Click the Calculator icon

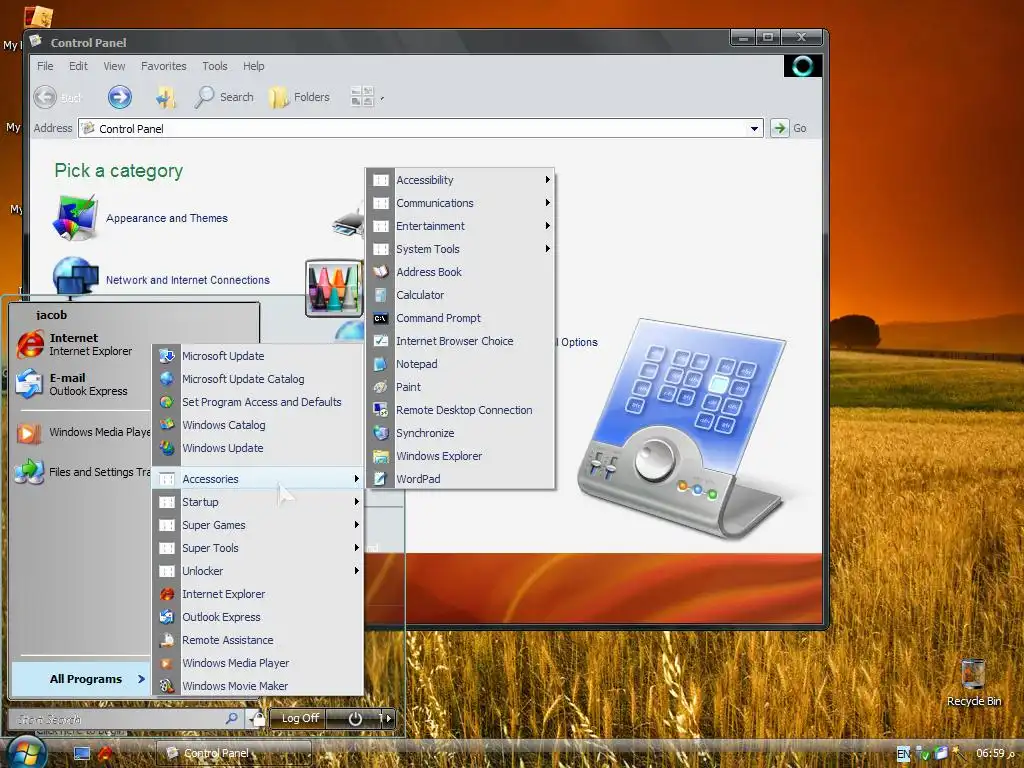381,295
